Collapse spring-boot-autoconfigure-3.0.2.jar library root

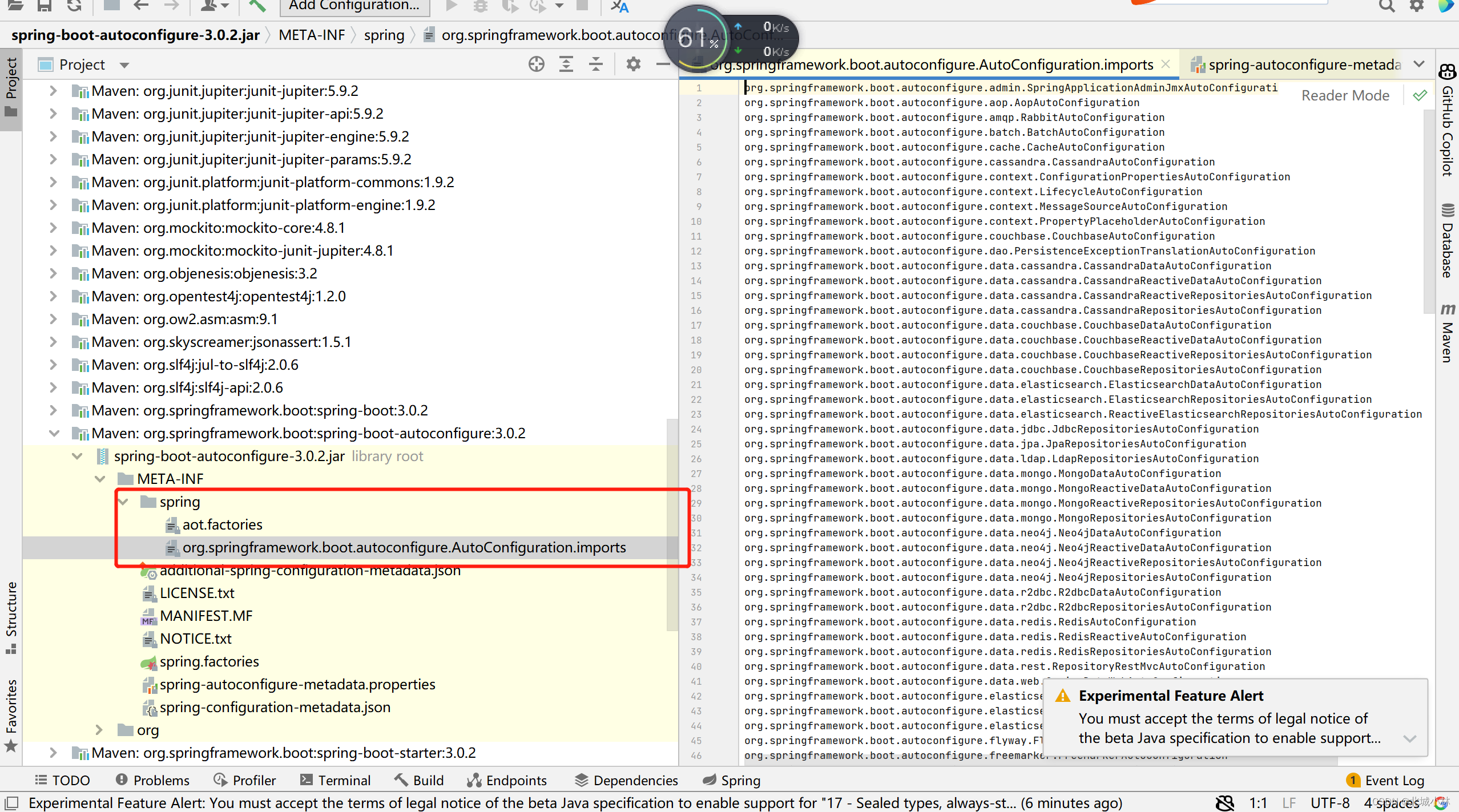(78, 456)
